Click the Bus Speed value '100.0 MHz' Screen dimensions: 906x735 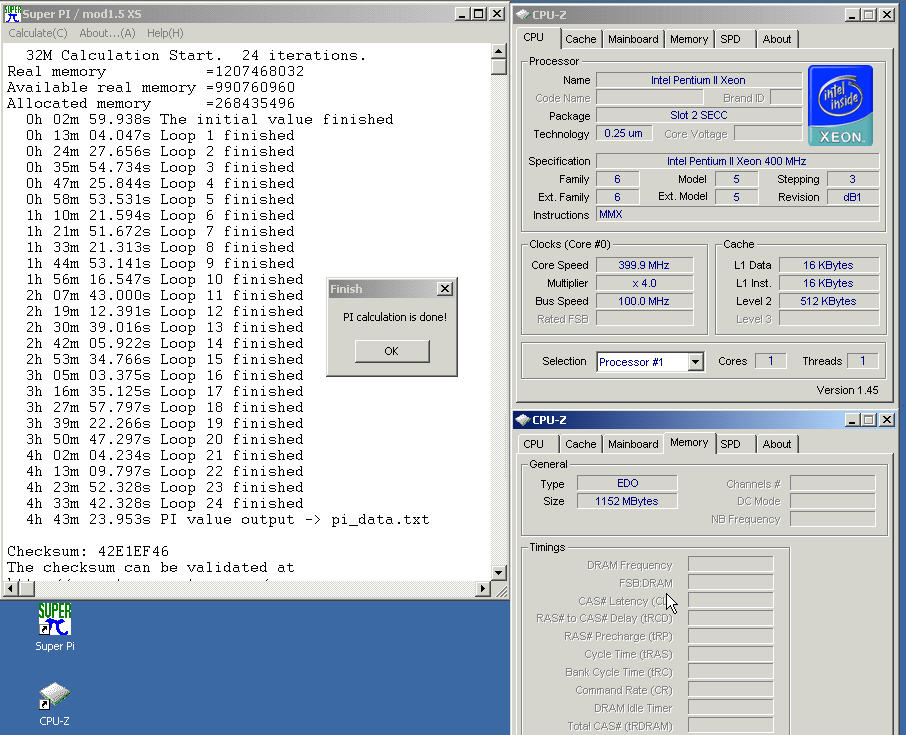pos(644,301)
